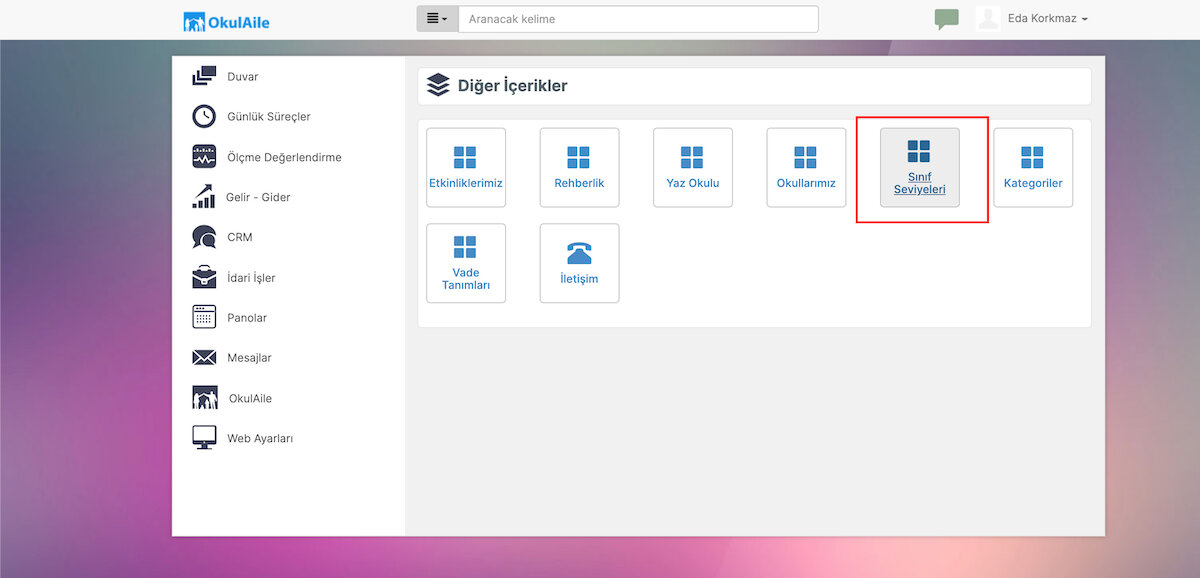
Task: Click the OkulAile logo in header
Action: [x=227, y=21]
